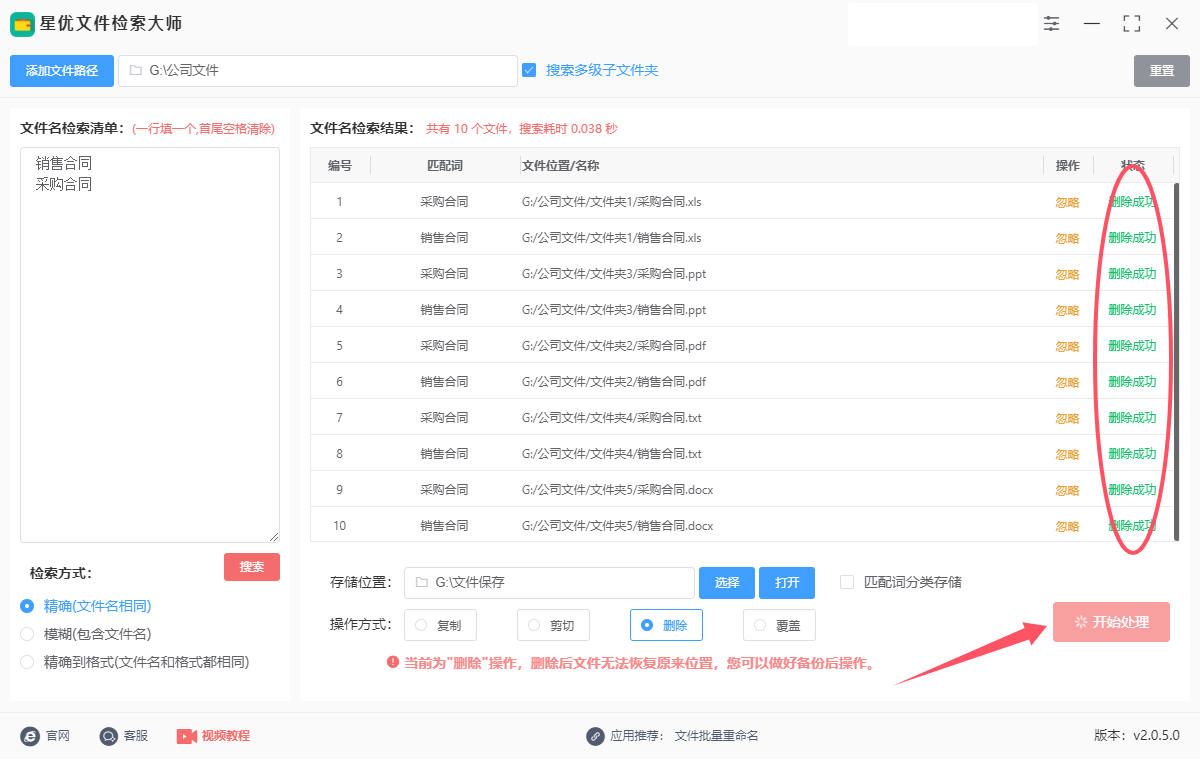Click the 开始处理 button
This screenshot has width=1200, height=760.
(x=1111, y=622)
